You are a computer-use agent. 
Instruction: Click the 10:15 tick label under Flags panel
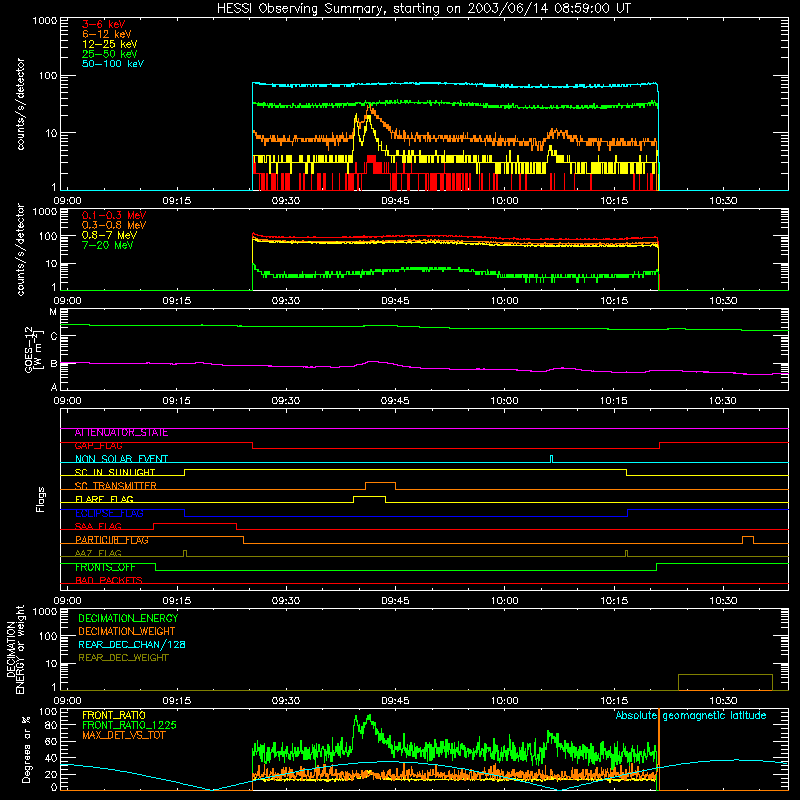(x=614, y=601)
